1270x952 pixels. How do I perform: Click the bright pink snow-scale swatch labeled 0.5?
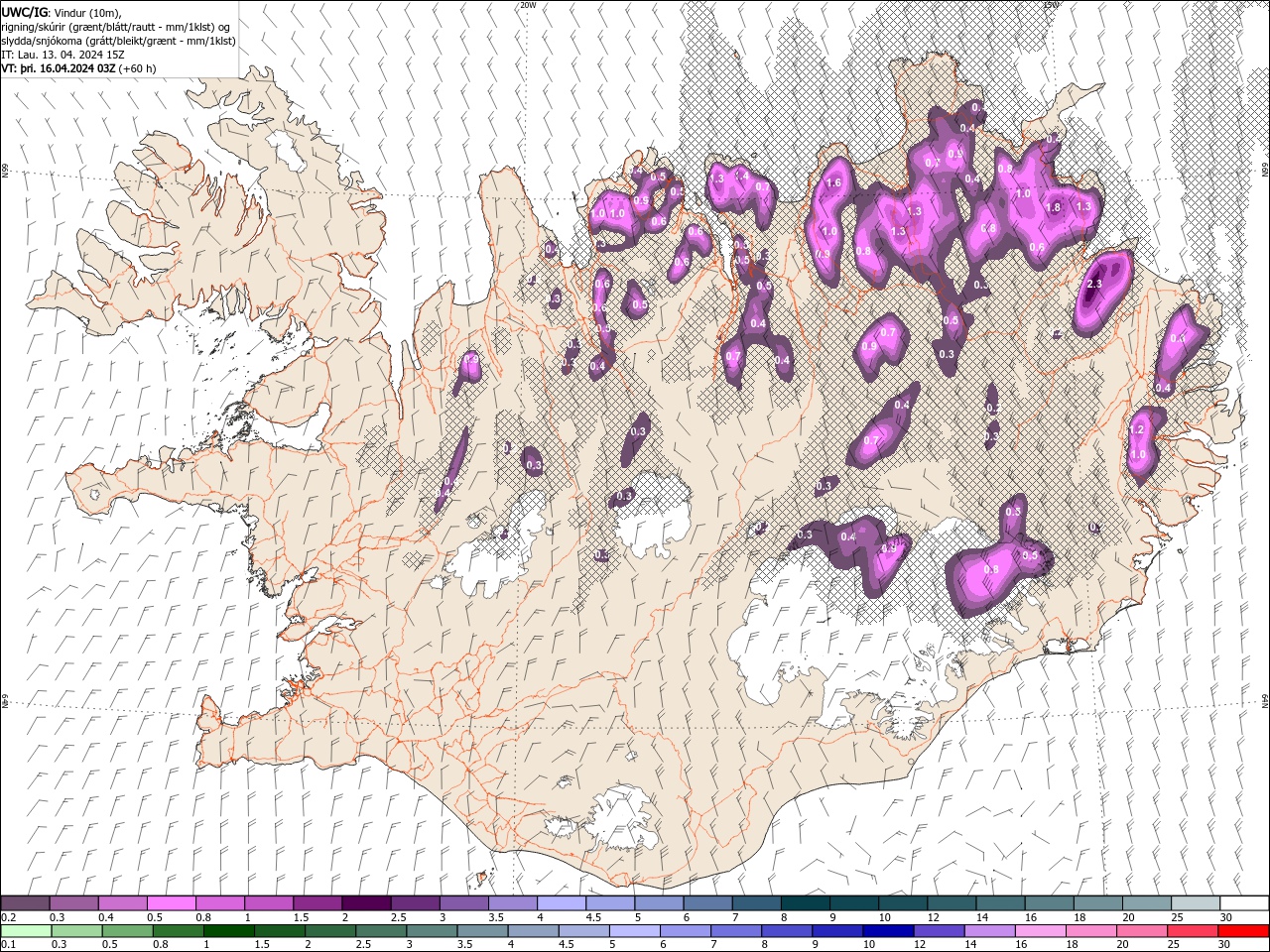tap(171, 903)
